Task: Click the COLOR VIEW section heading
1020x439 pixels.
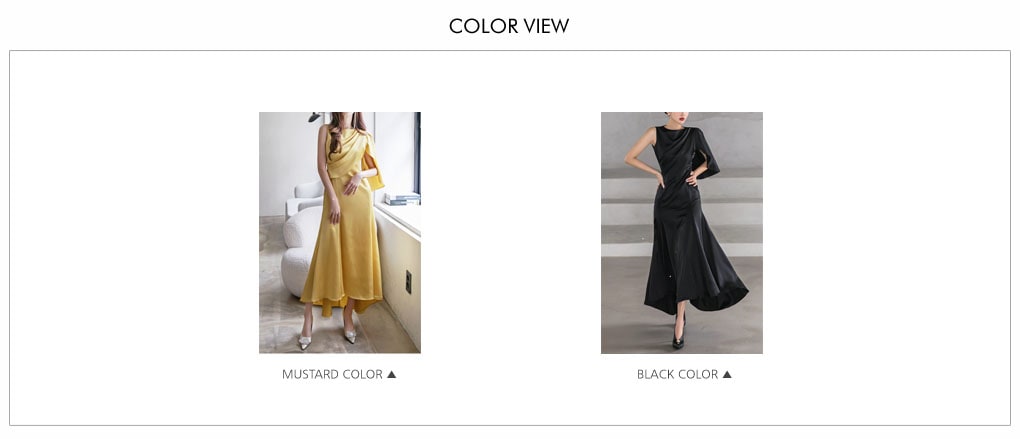Action: point(509,26)
